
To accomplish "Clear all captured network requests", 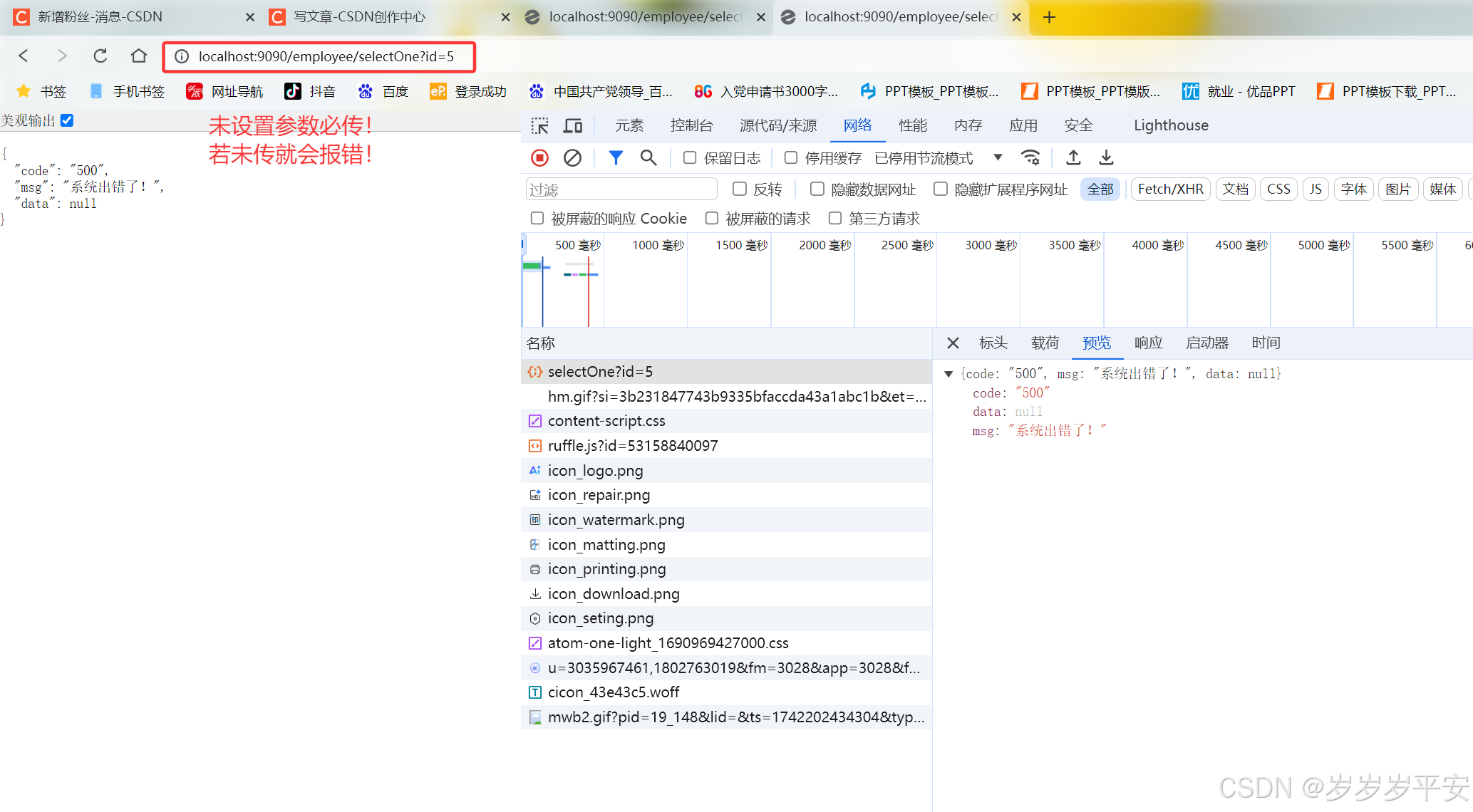I will 573,157.
